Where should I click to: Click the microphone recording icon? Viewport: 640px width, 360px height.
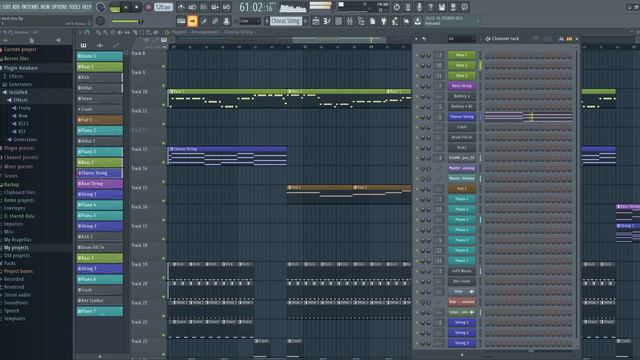419,7
